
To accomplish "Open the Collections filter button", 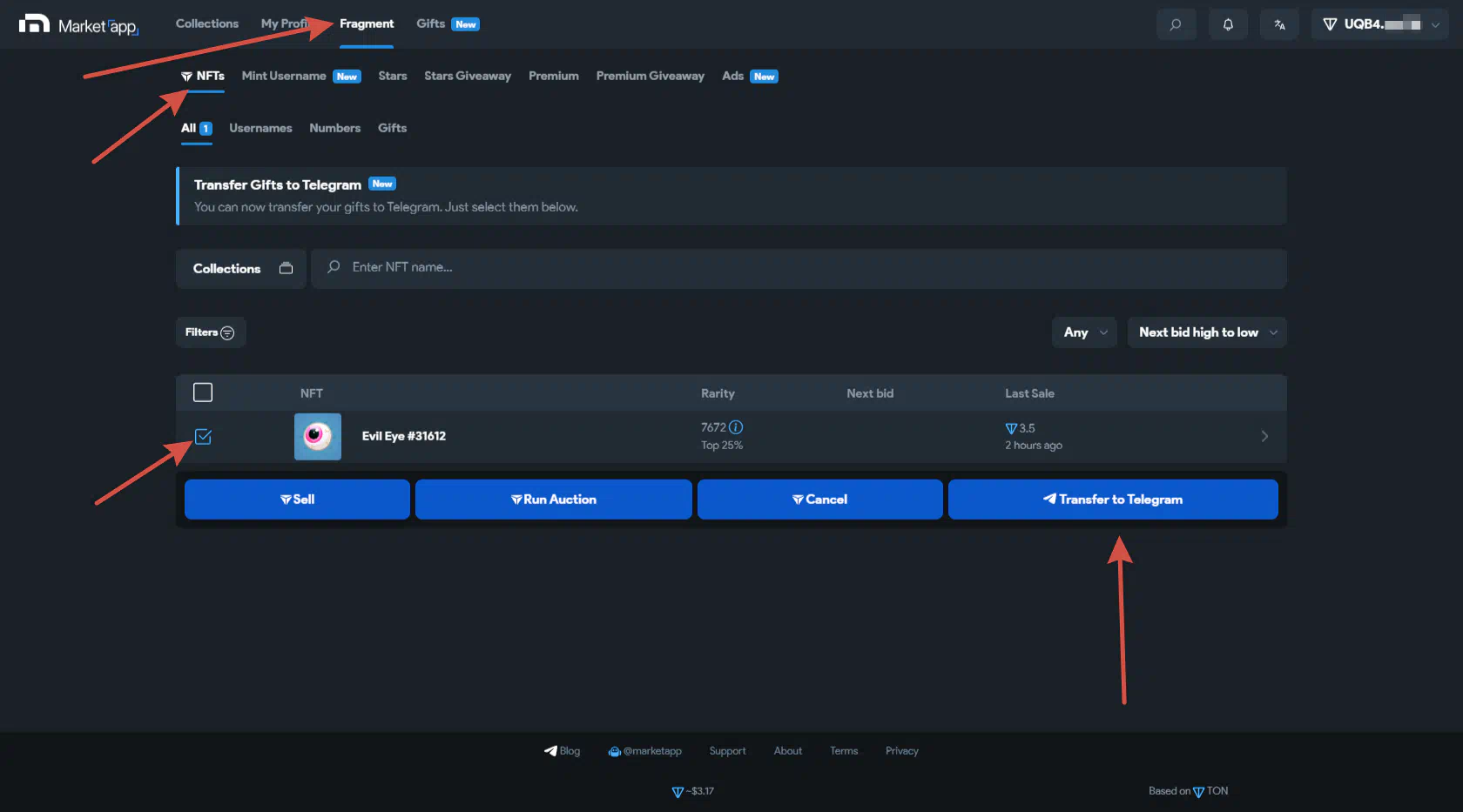I will [241, 268].
